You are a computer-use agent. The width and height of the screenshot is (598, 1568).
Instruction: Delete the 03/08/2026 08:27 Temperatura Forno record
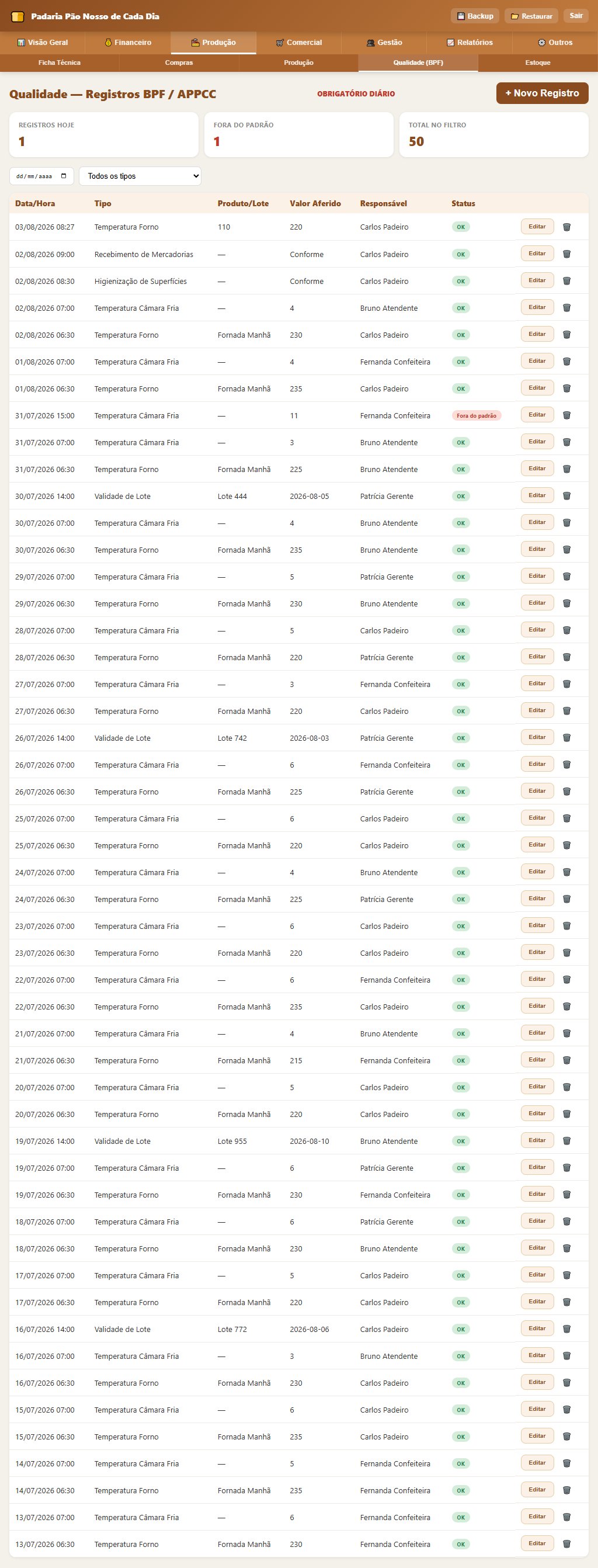[x=566, y=227]
